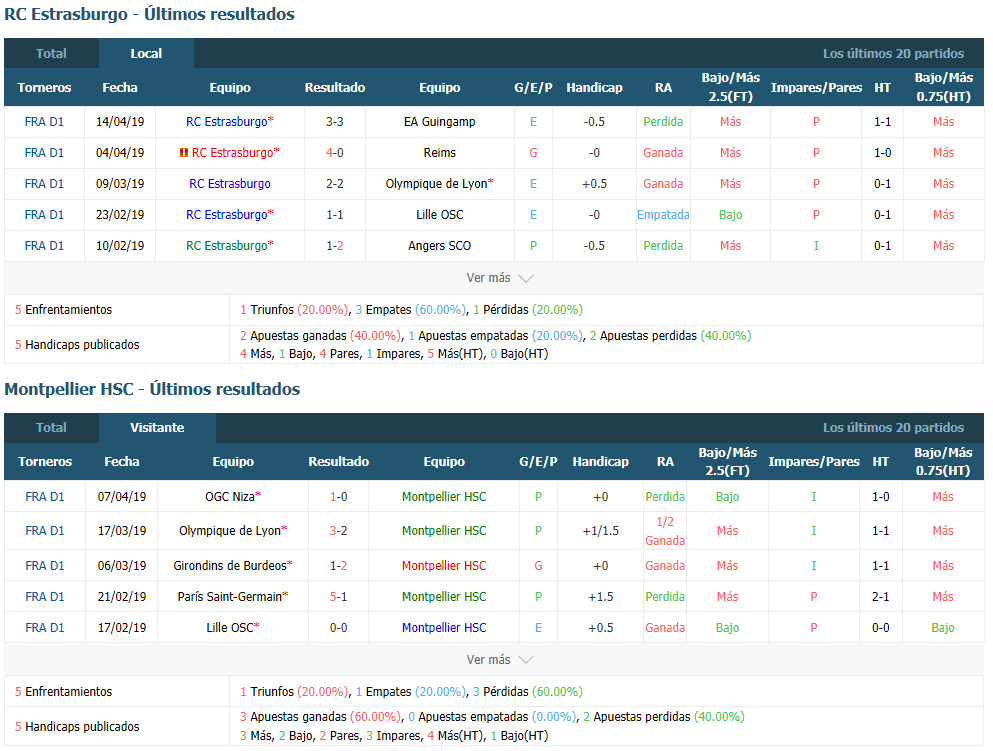Click Handicap header in Montpellier table
Viewport: 993px width, 751px height.
click(600, 462)
